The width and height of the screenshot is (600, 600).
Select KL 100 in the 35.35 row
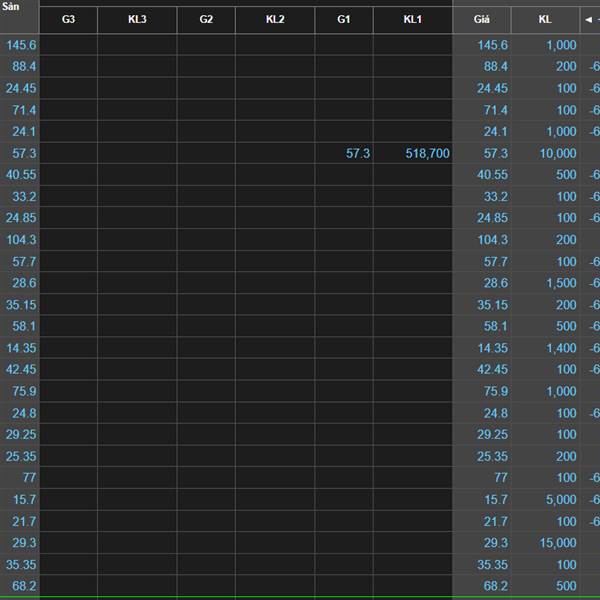coord(567,565)
